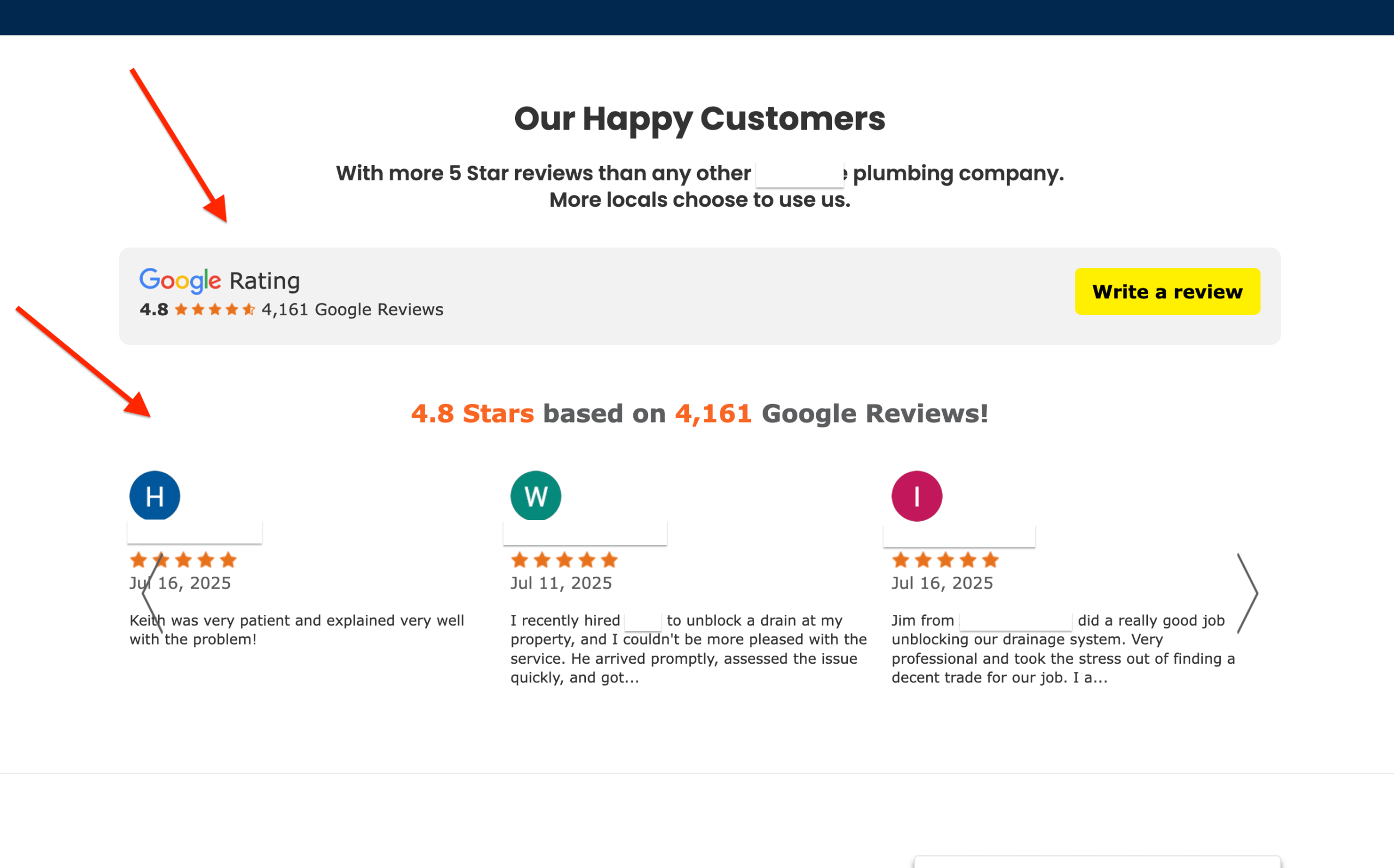This screenshot has height=868, width=1394.
Task: Click the blue H reviewer avatar
Action: click(x=155, y=496)
